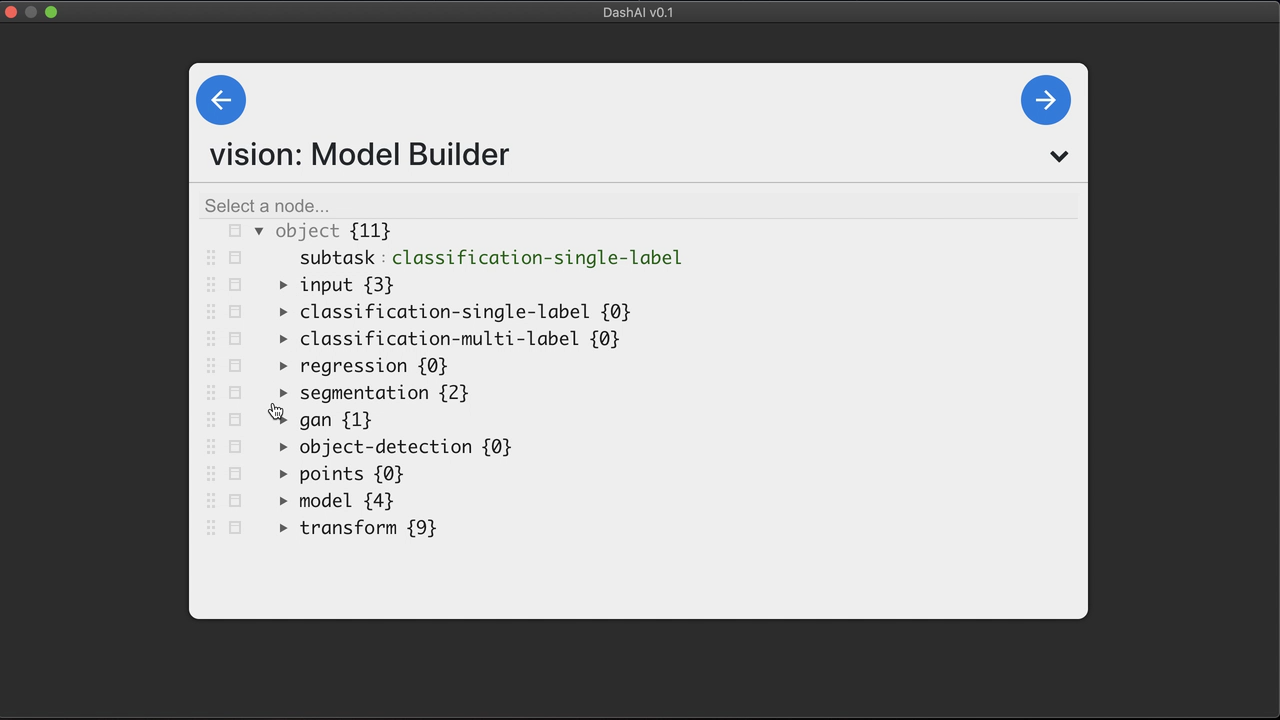The height and width of the screenshot is (720, 1280).
Task: Expand the object-detection {0} node
Action: pyautogui.click(x=283, y=447)
